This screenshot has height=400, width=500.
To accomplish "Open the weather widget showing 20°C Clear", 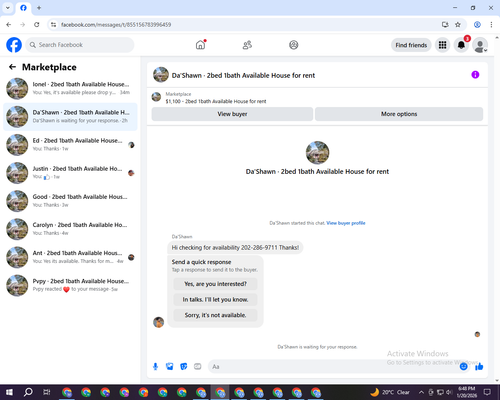I will pyautogui.click(x=390, y=392).
